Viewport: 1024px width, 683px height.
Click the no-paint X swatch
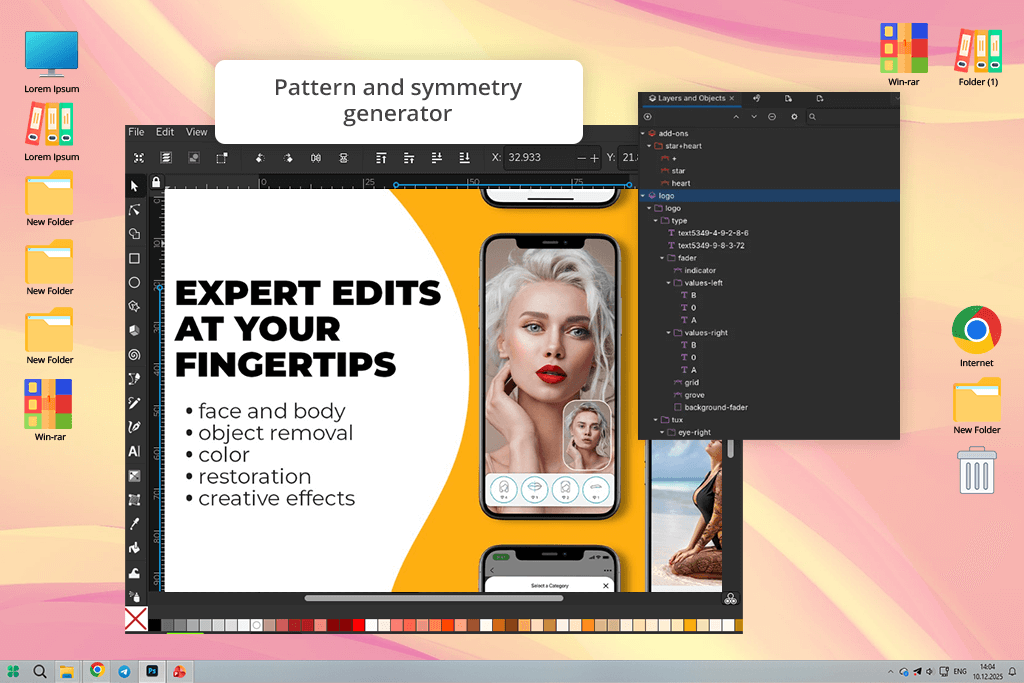[x=136, y=618]
